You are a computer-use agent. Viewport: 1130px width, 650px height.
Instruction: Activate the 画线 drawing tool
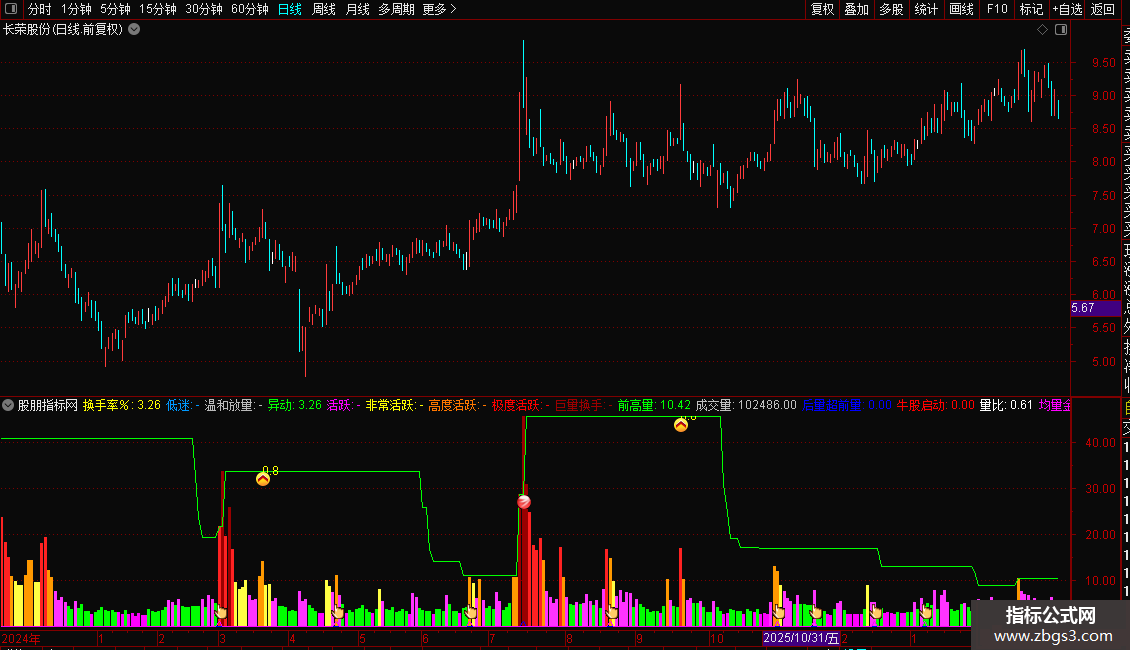[961, 9]
